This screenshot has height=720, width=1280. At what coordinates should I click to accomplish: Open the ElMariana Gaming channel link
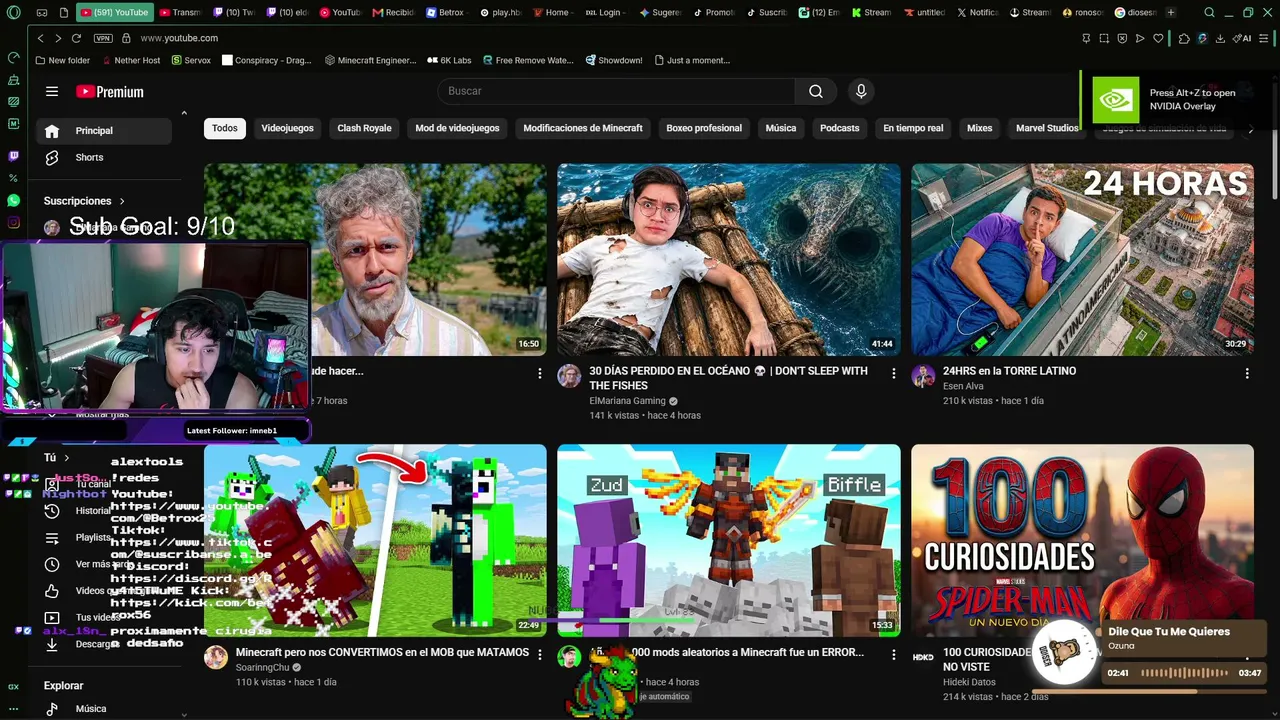(x=627, y=401)
